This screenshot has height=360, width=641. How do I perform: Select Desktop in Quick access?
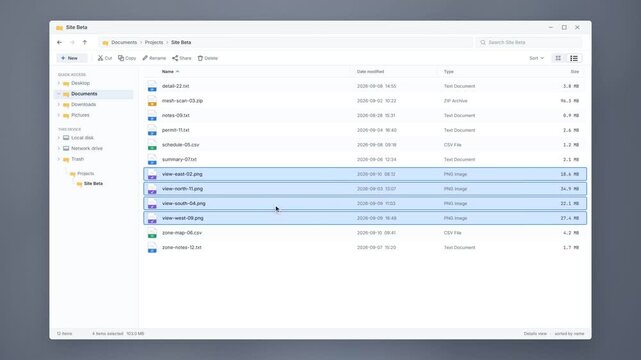(x=80, y=83)
